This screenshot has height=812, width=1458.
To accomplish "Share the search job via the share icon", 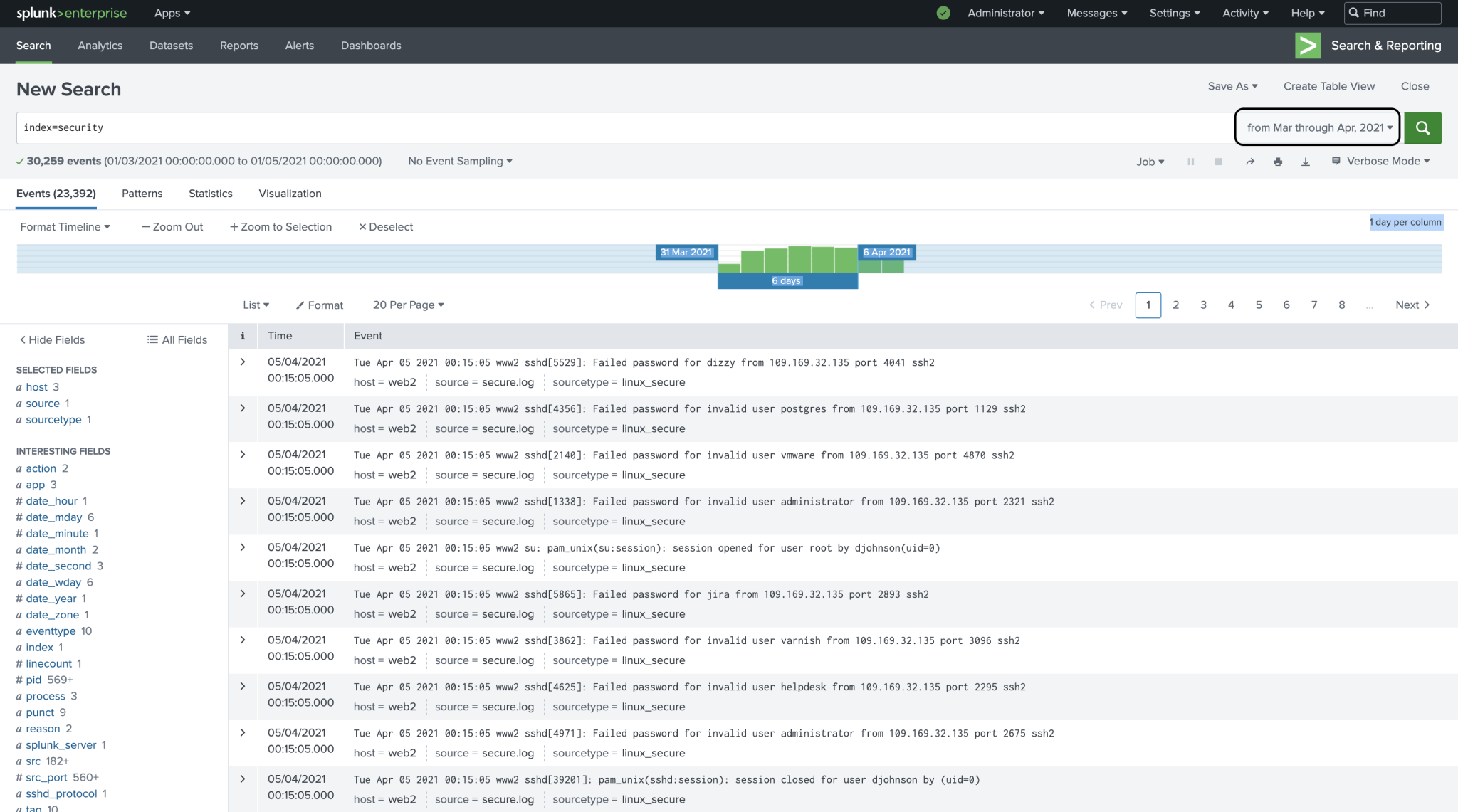I will pos(1250,162).
